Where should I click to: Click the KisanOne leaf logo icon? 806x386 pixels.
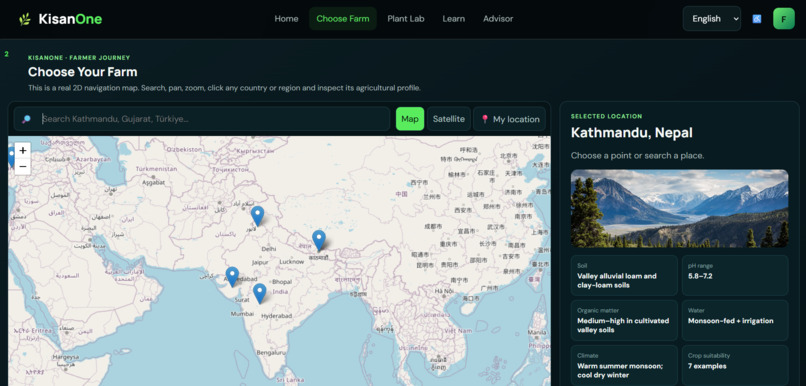tap(25, 20)
